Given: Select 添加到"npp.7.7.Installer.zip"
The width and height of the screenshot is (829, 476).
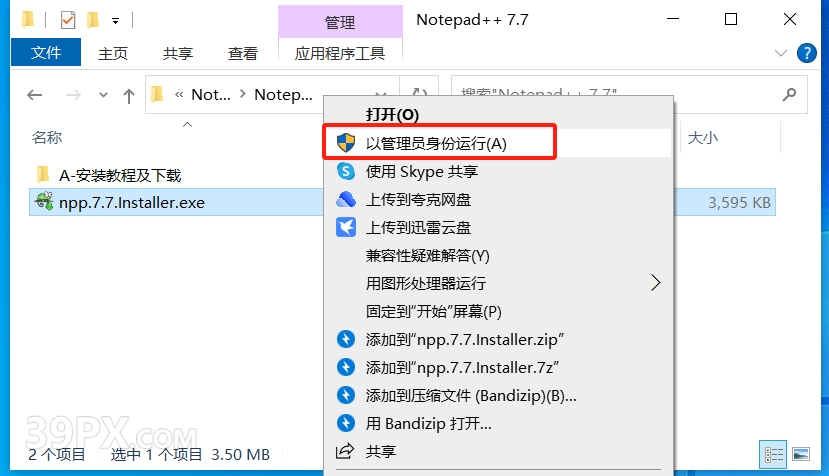Looking at the screenshot, I should pyautogui.click(x=465, y=339).
